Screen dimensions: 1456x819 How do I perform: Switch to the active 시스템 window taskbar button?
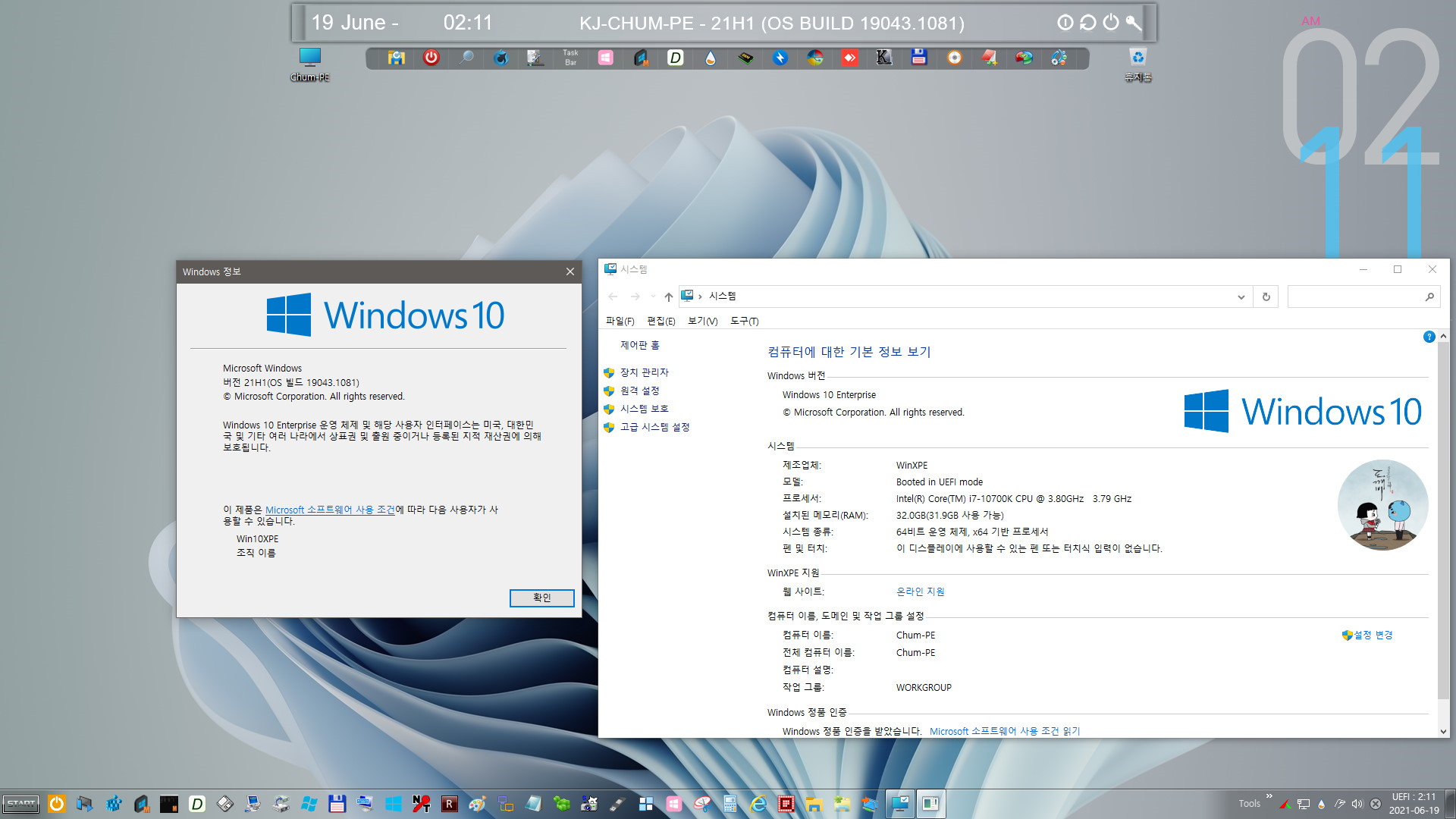tap(900, 804)
